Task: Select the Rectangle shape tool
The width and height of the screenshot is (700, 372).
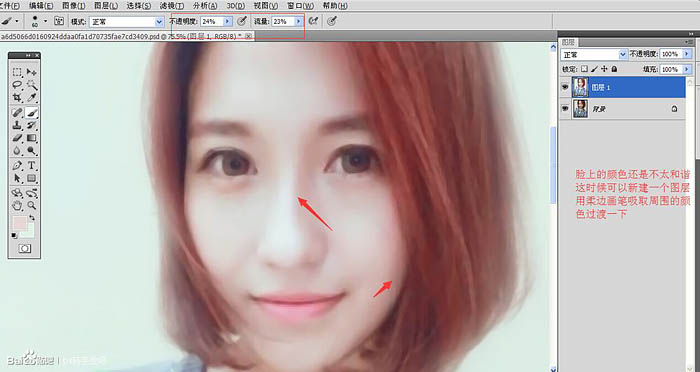Action: tap(31, 179)
